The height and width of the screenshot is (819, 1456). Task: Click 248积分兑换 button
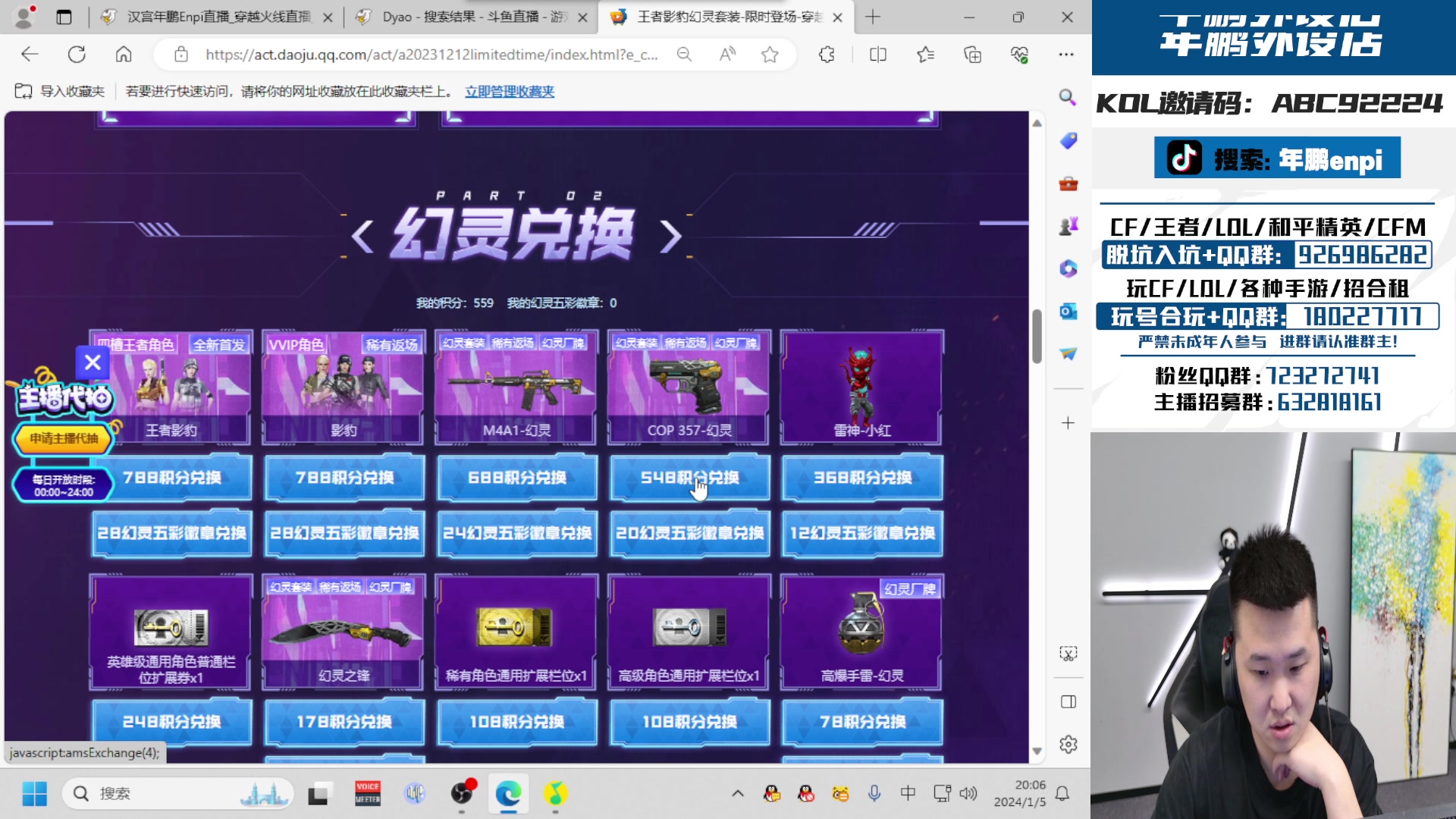[172, 721]
